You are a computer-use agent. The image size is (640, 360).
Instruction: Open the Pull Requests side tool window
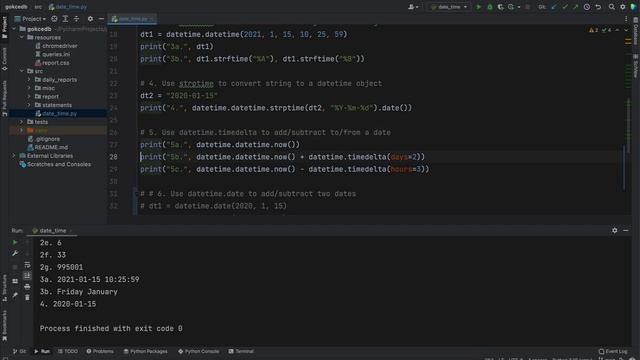click(4, 98)
